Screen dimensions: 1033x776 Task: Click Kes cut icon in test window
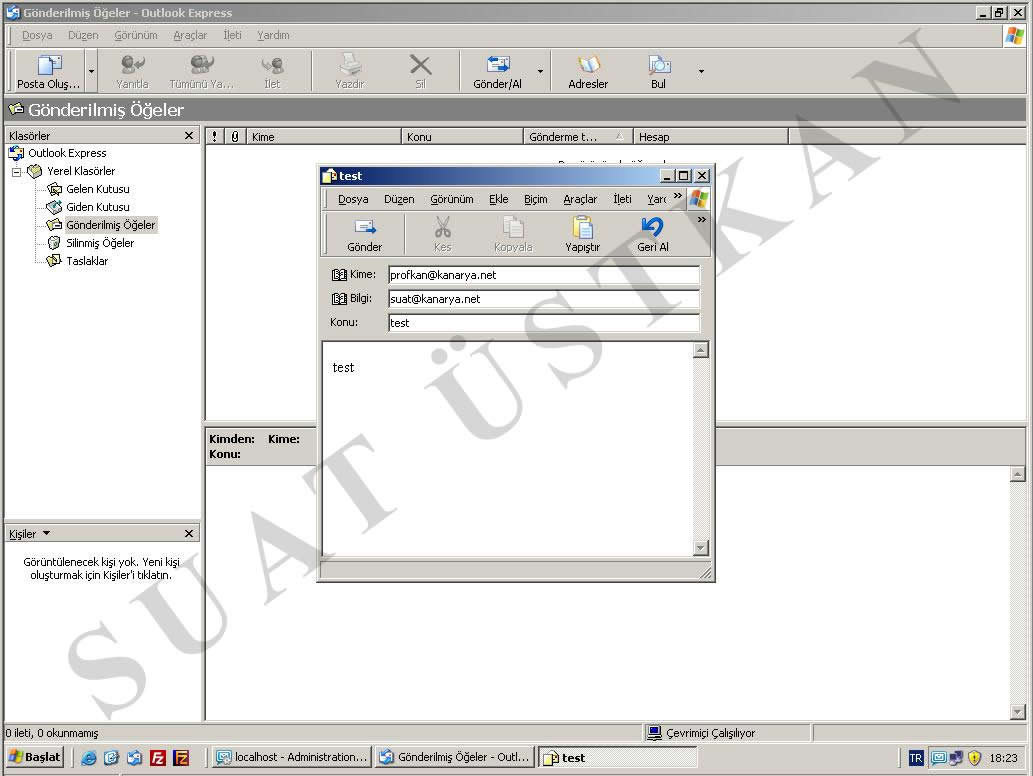pyautogui.click(x=443, y=235)
